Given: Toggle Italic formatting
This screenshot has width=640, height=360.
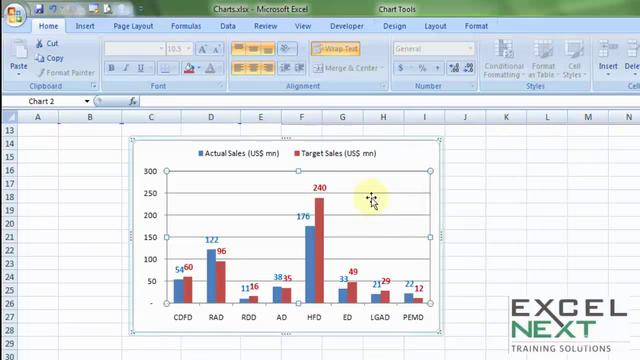Looking at the screenshot, I should tap(126, 68).
